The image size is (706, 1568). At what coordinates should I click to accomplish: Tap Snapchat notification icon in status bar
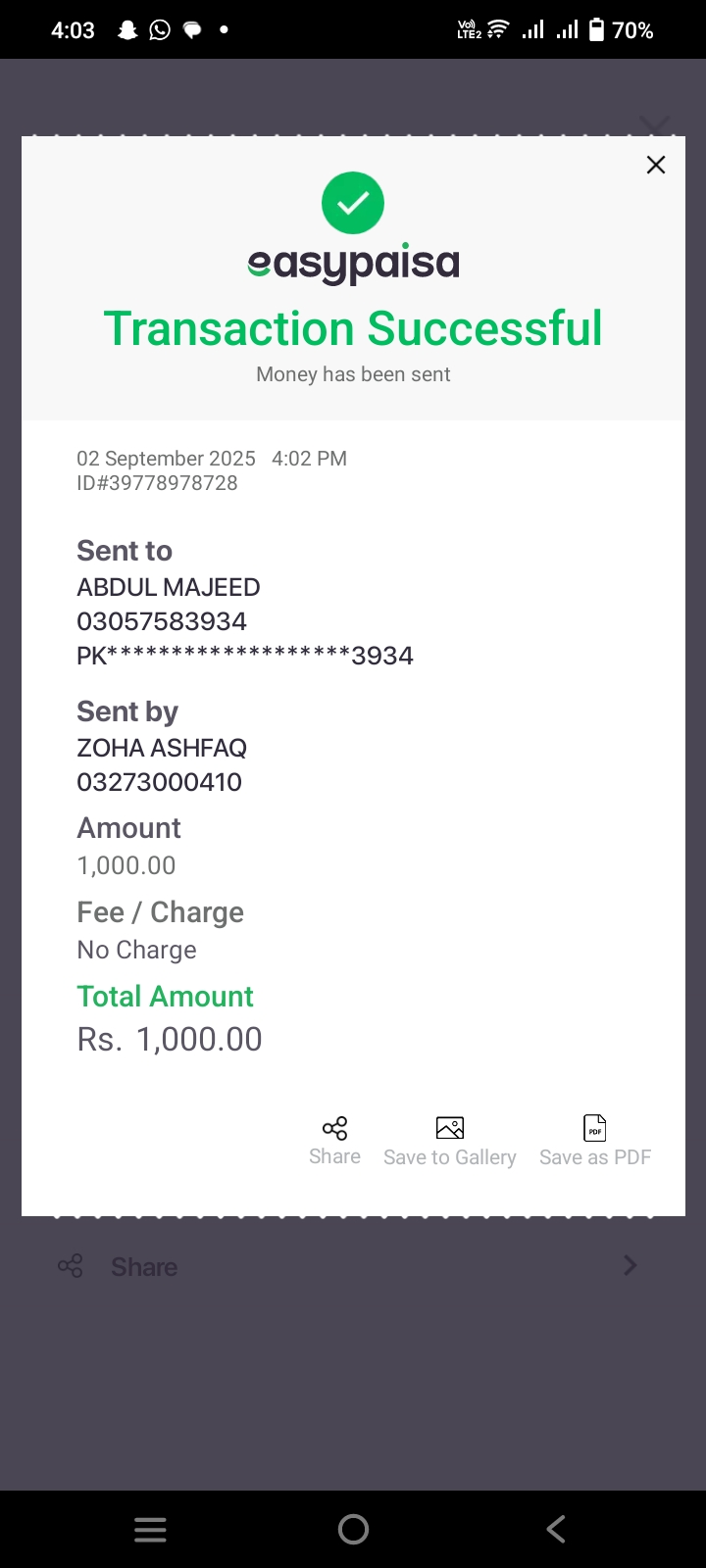click(x=127, y=30)
